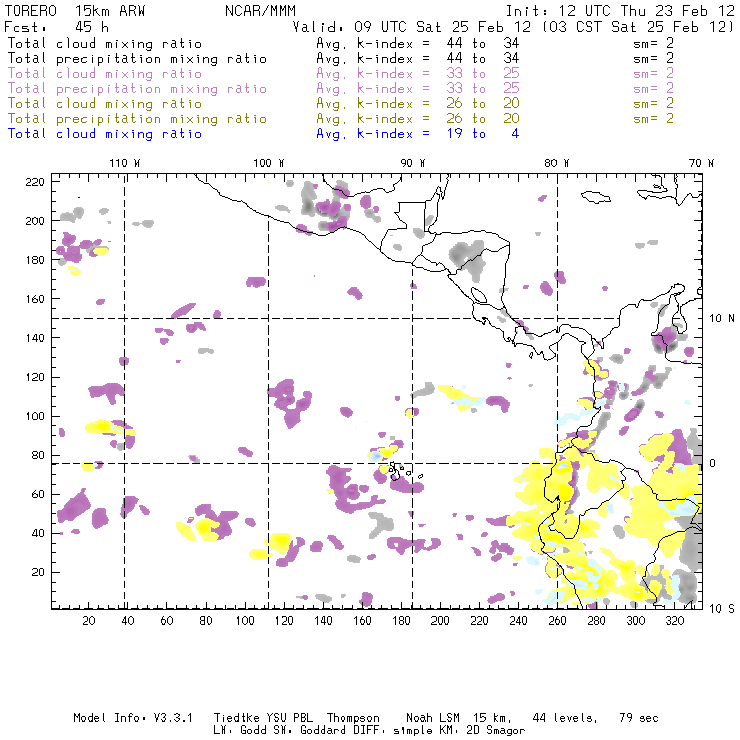Click the 220 tick label on vertical axis
740x740 pixels.
[36, 181]
